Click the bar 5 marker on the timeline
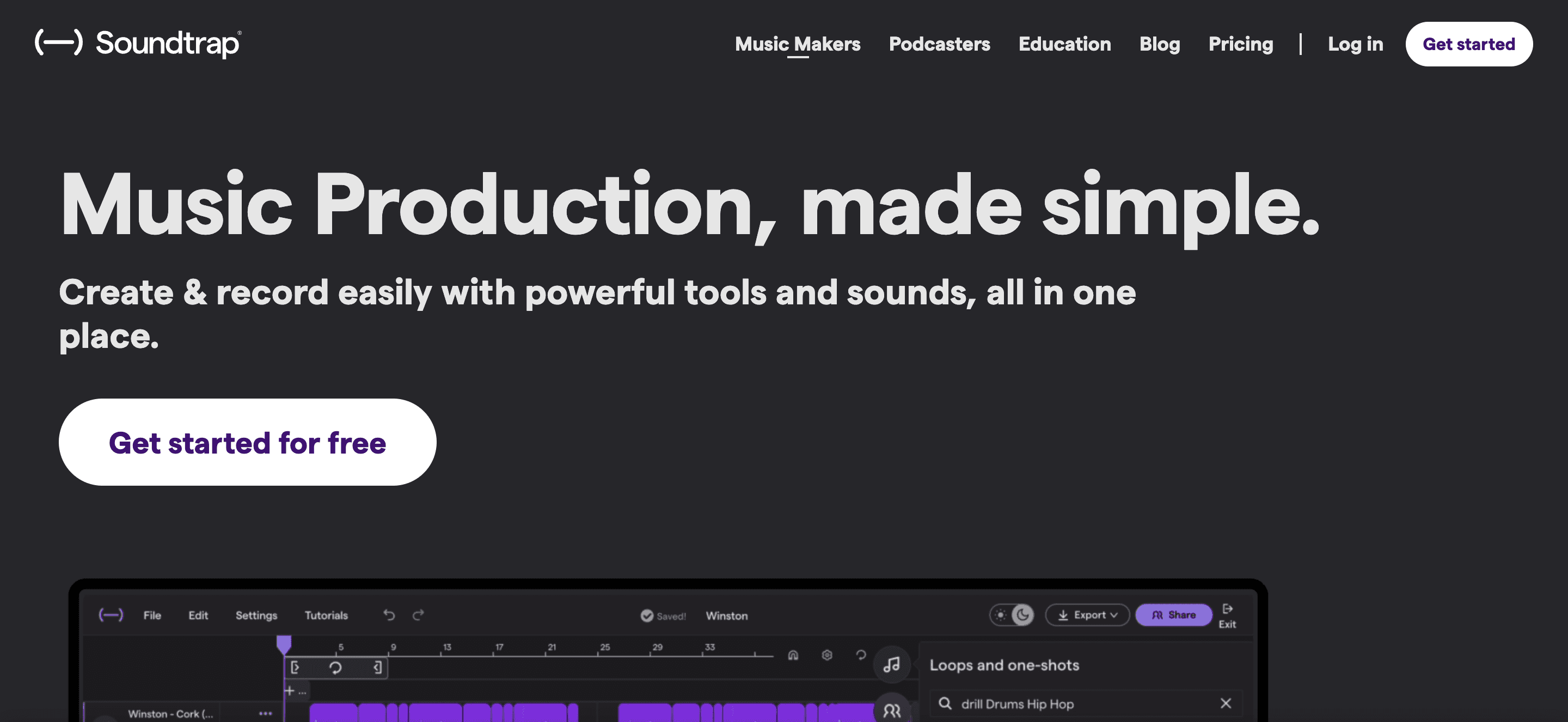Viewport: 1568px width, 722px height. pos(341,647)
